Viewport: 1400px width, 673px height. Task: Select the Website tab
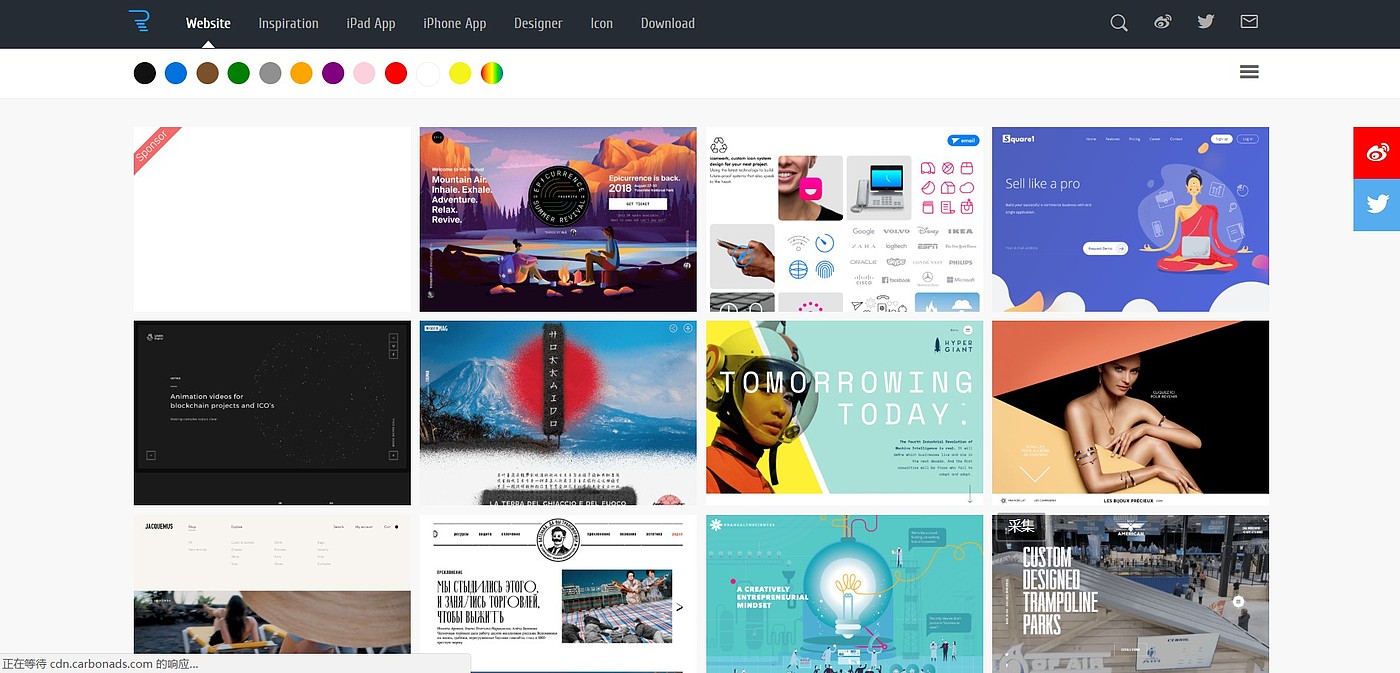tap(208, 23)
